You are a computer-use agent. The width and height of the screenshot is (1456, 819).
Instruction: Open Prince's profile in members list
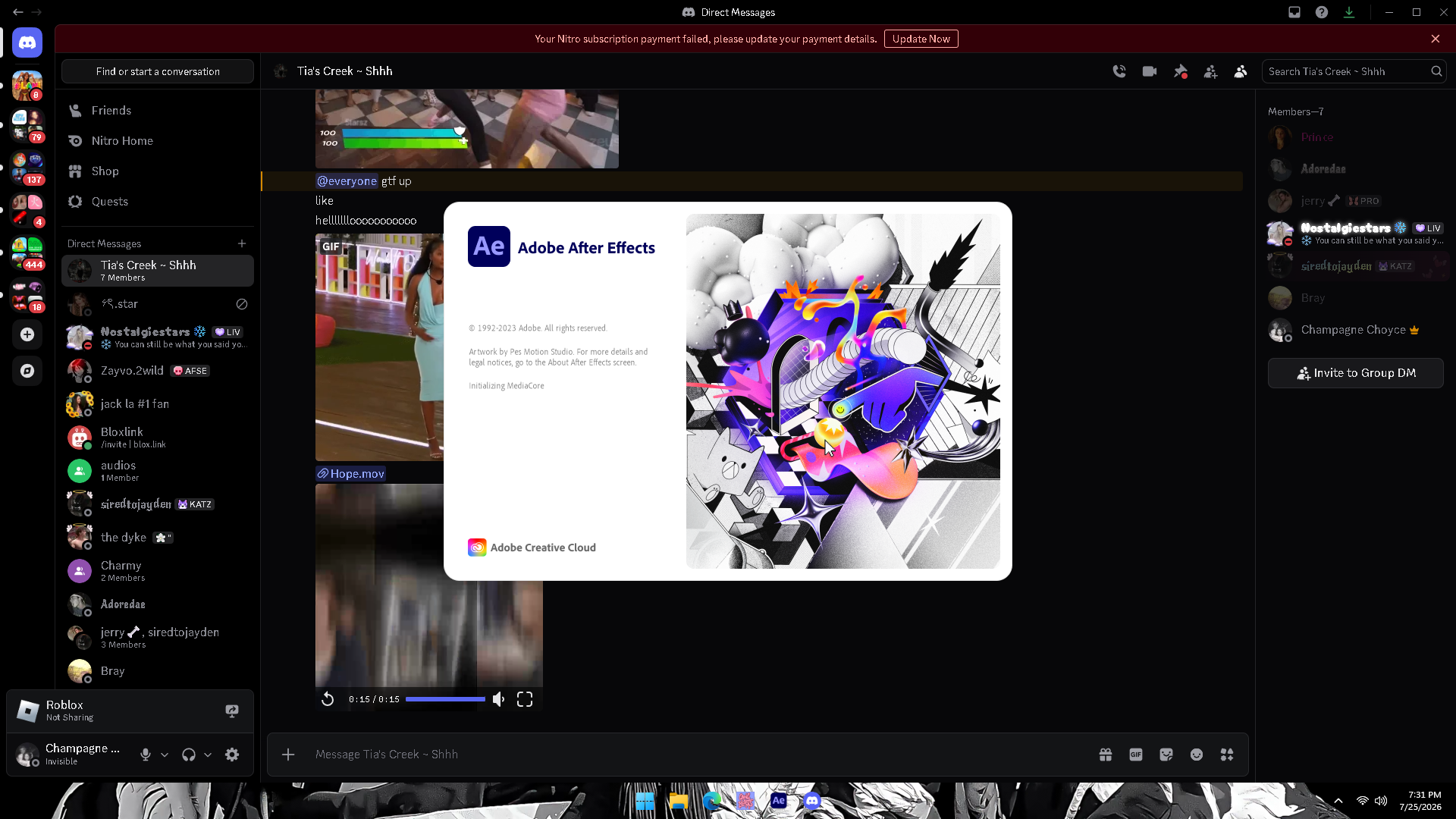click(x=1355, y=137)
